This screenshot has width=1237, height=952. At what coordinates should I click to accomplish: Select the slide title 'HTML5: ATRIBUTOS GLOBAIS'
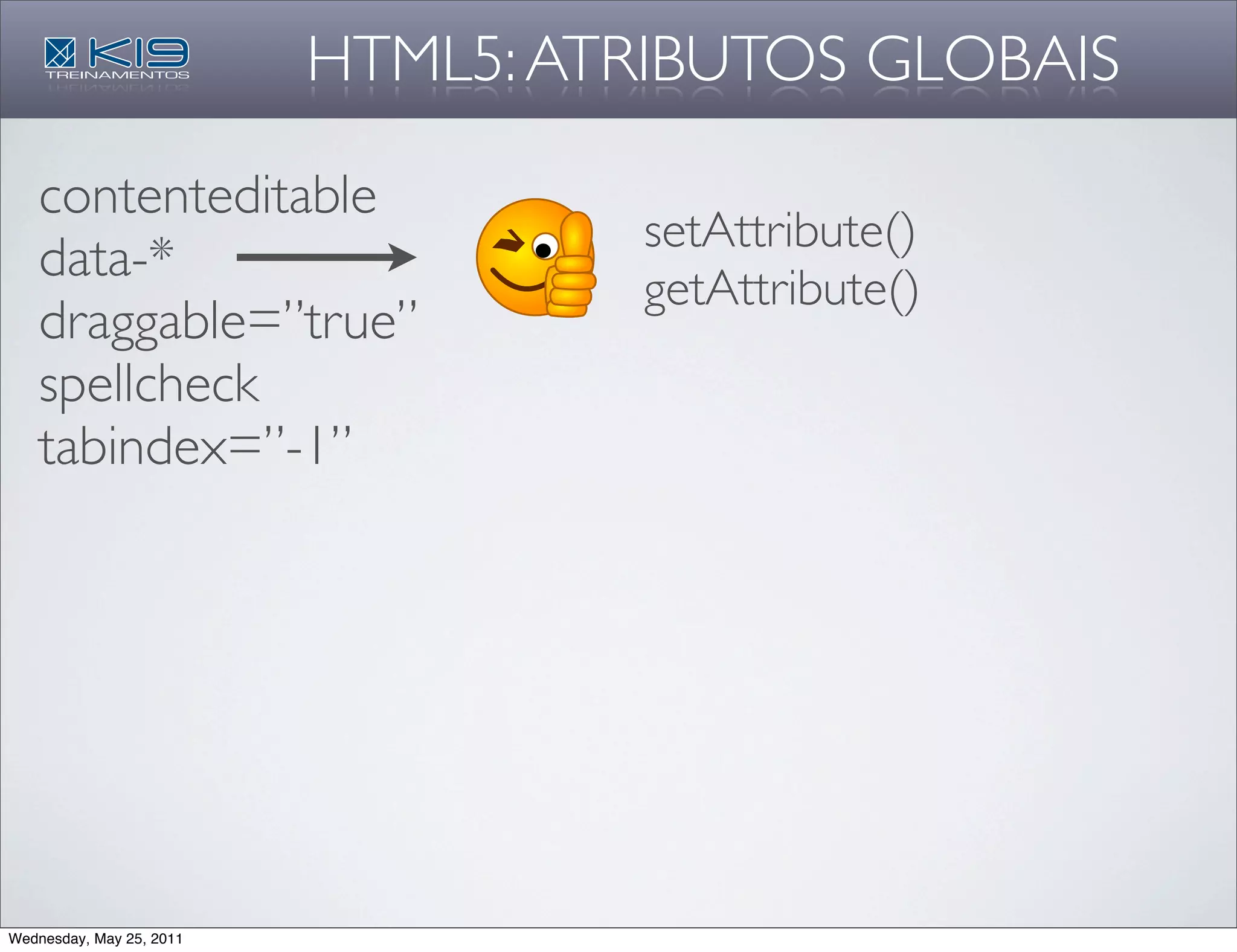click(713, 59)
